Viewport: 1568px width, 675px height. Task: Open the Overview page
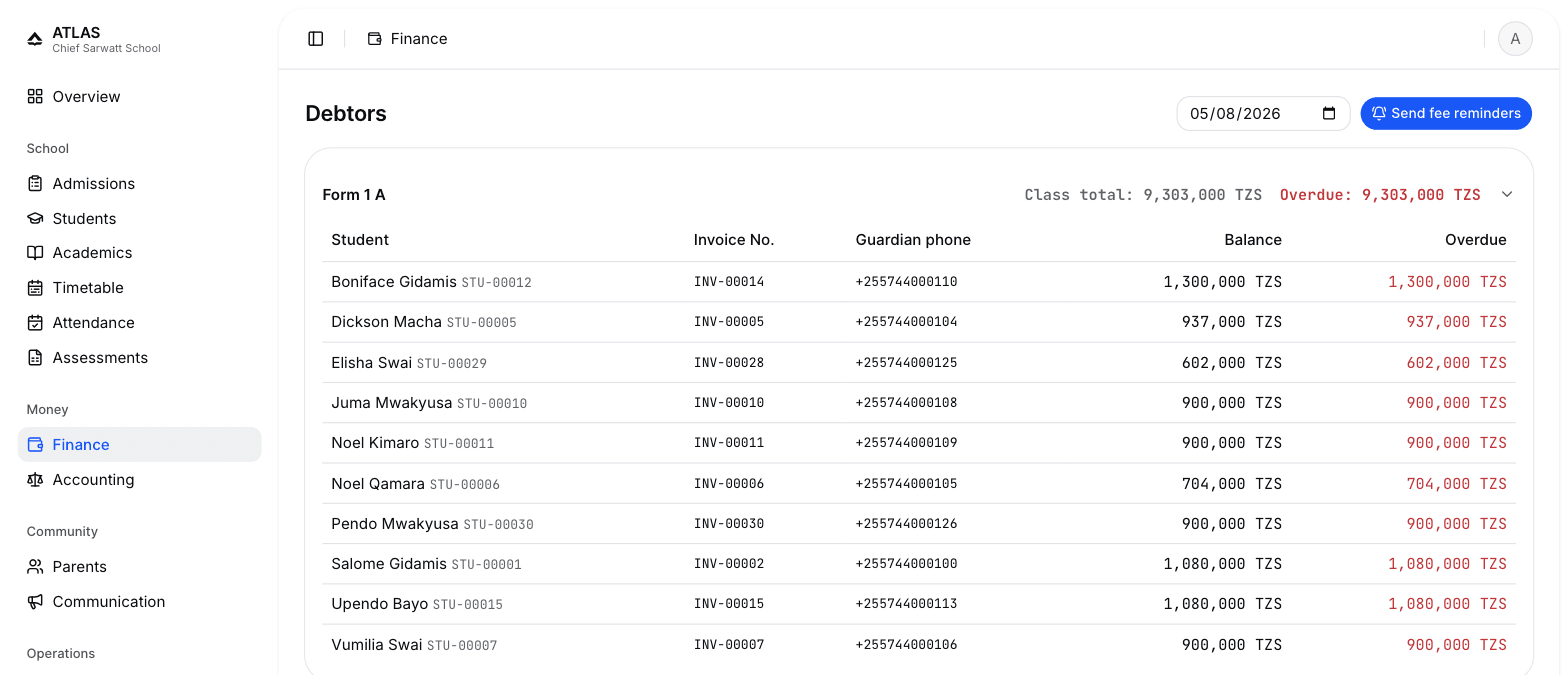140,97
